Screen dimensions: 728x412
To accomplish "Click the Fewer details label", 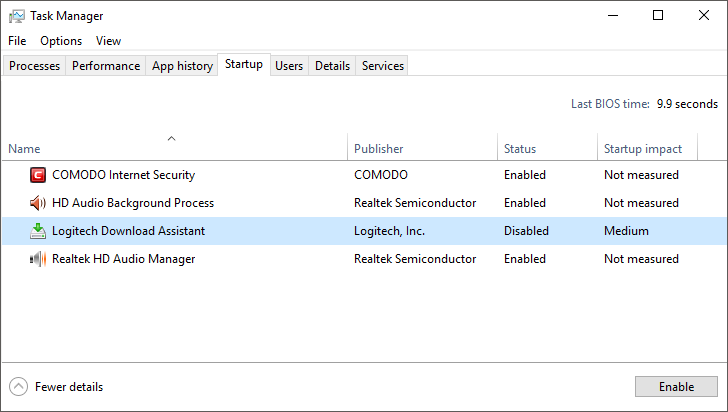I will pyautogui.click(x=69, y=387).
